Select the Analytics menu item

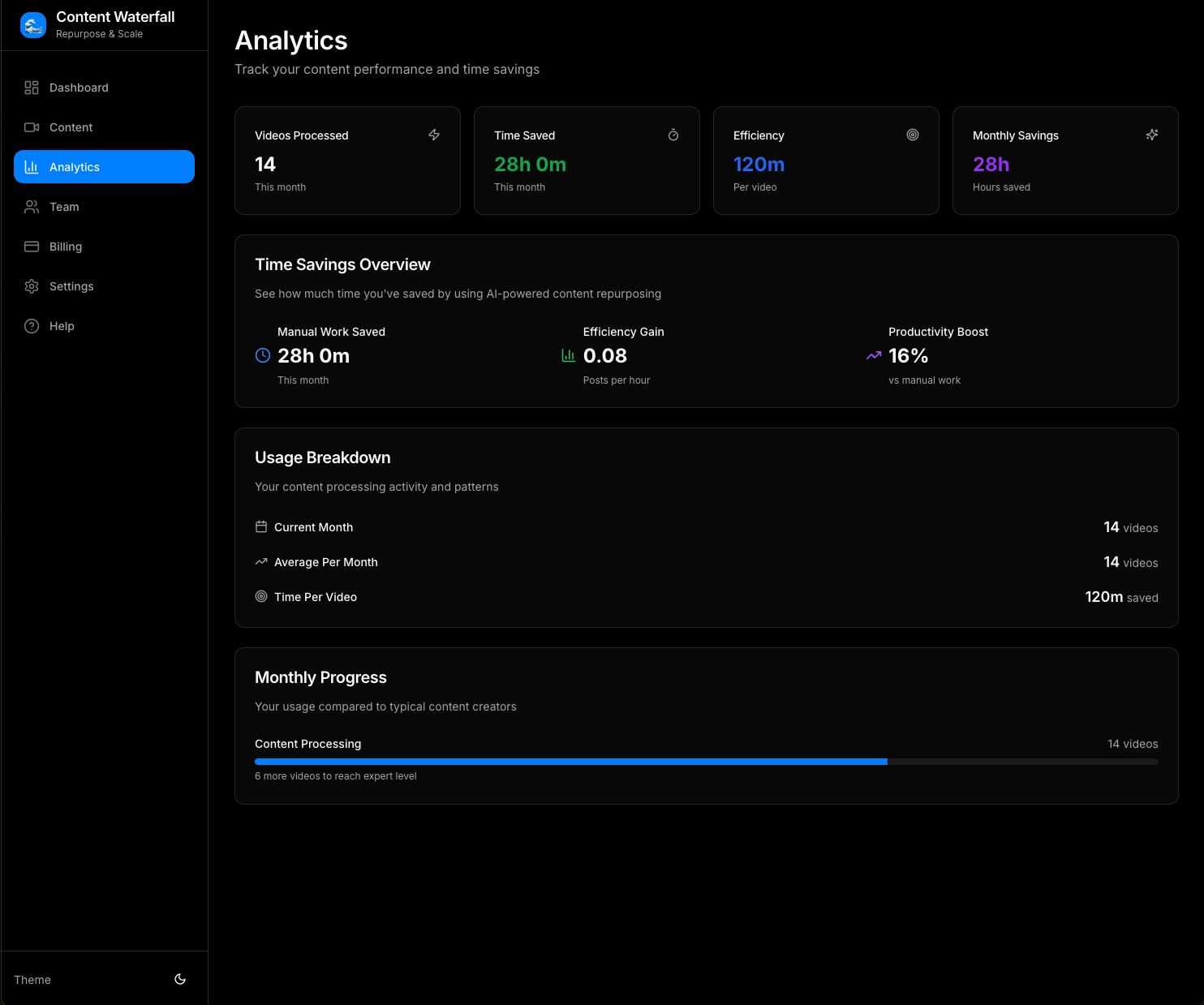104,167
